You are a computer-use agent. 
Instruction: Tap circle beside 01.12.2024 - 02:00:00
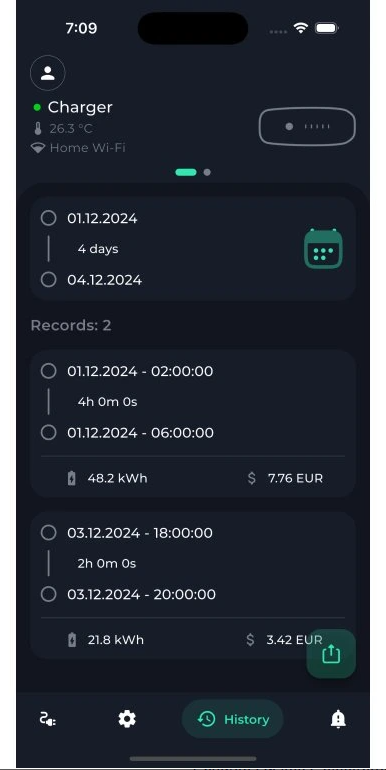pos(48,371)
